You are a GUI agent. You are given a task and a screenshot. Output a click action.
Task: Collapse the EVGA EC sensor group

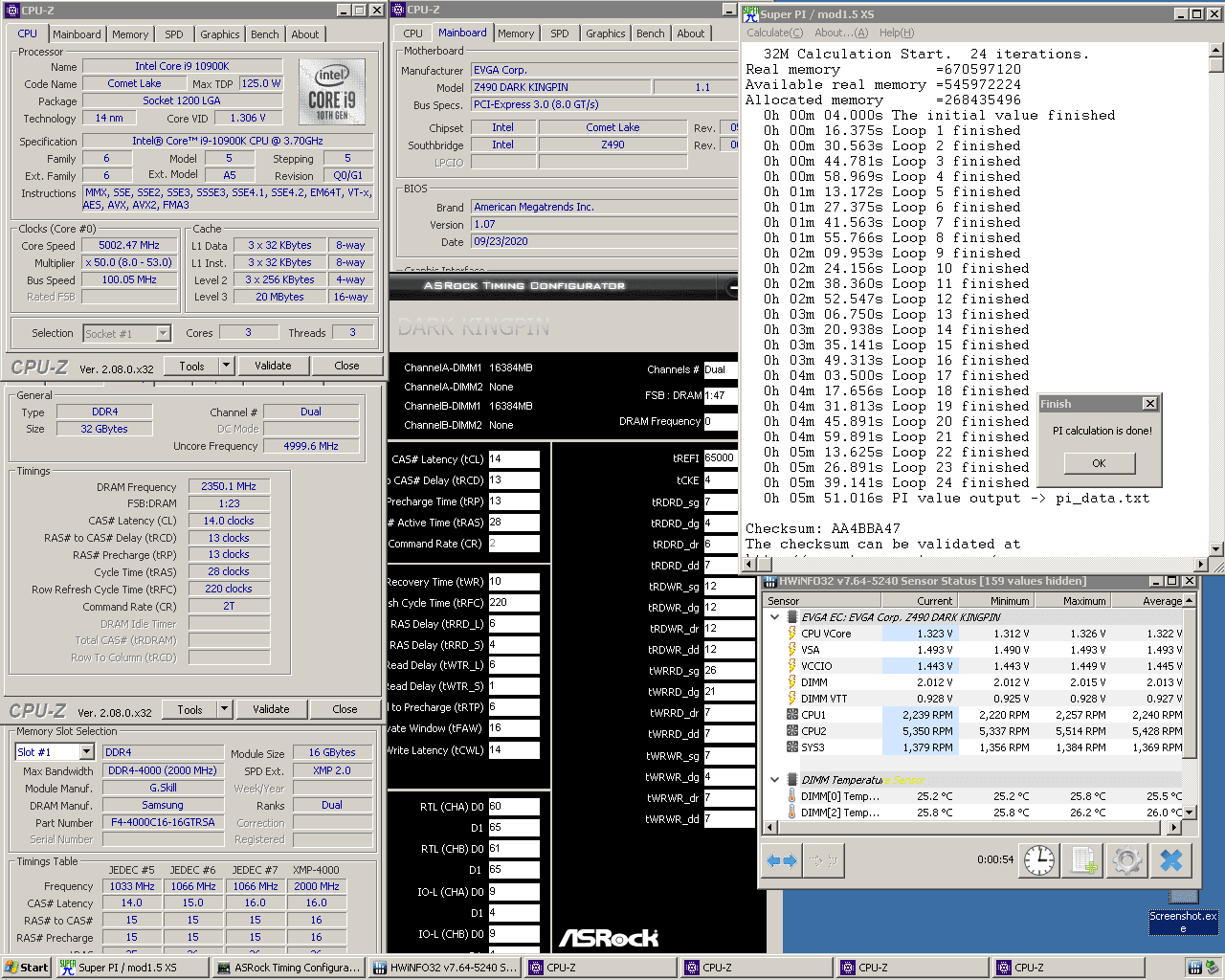tap(775, 617)
